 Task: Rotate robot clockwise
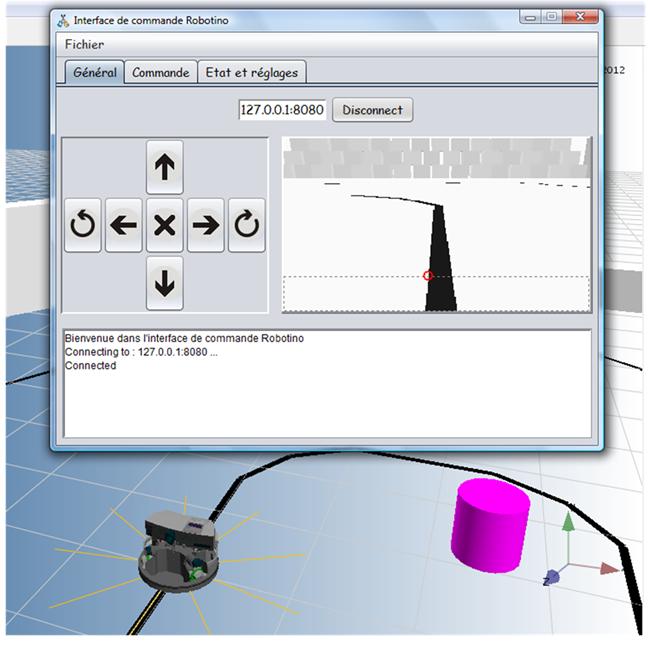246,225
